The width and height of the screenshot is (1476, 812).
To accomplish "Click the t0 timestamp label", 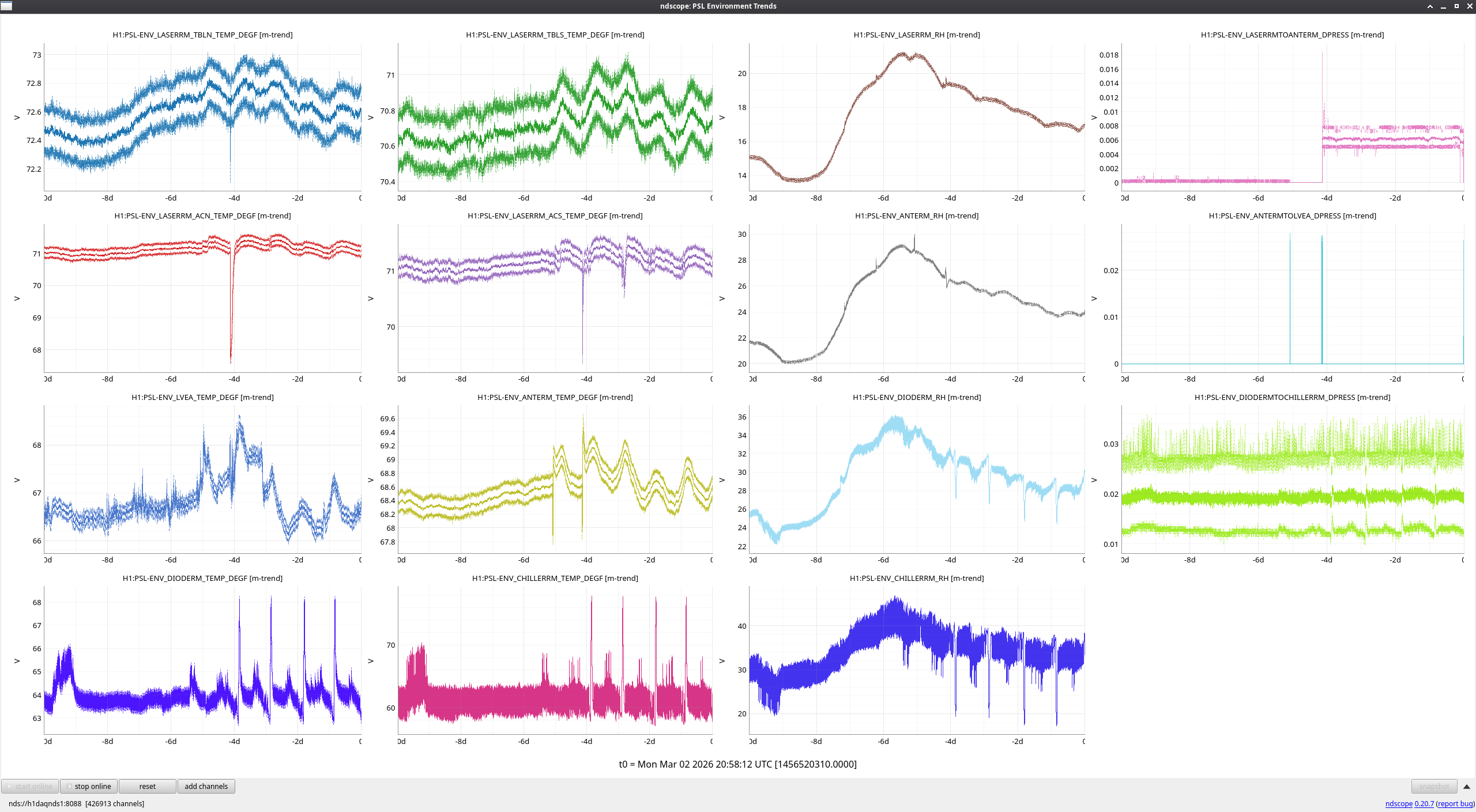I will (737, 764).
